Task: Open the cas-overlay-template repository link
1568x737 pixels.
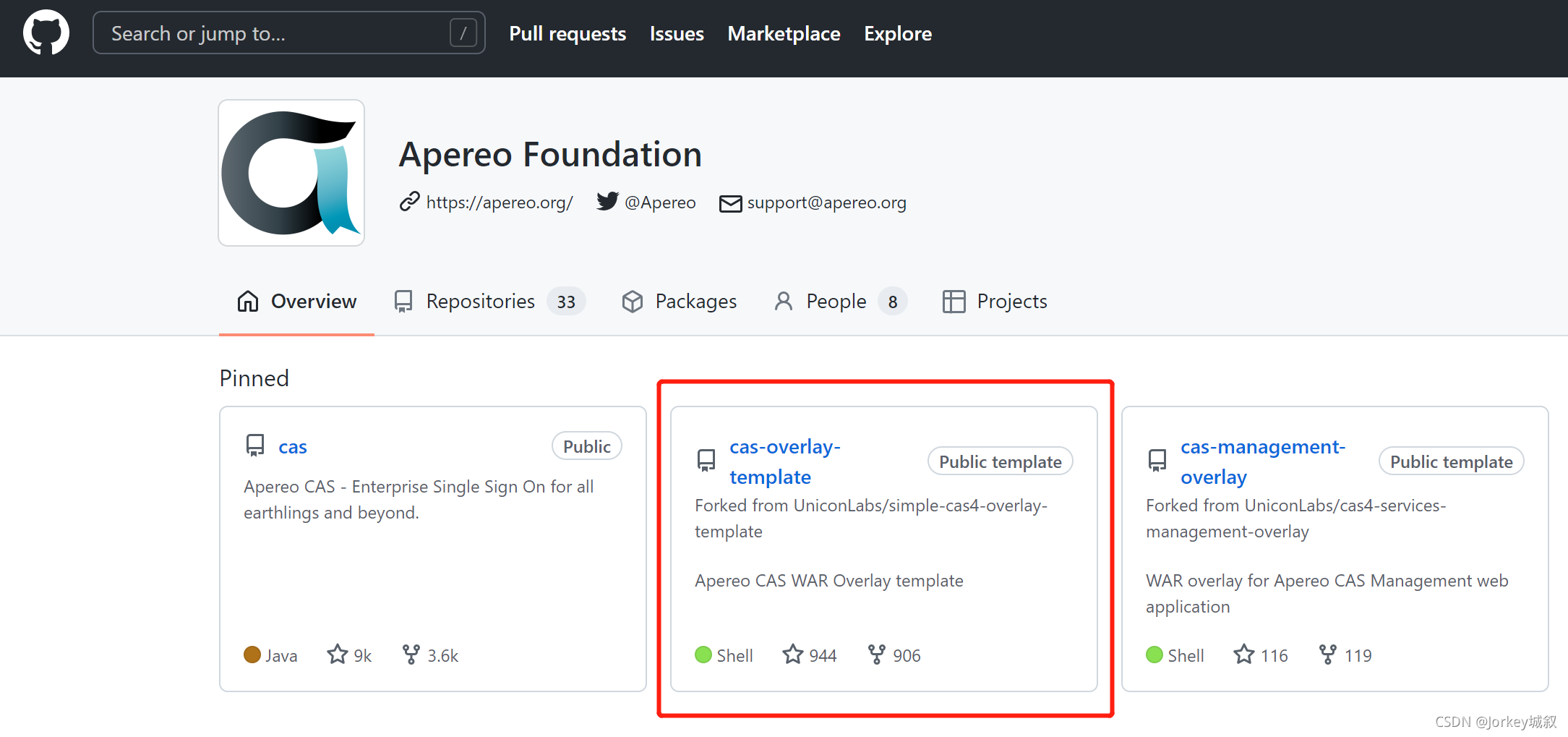Action: 785,462
